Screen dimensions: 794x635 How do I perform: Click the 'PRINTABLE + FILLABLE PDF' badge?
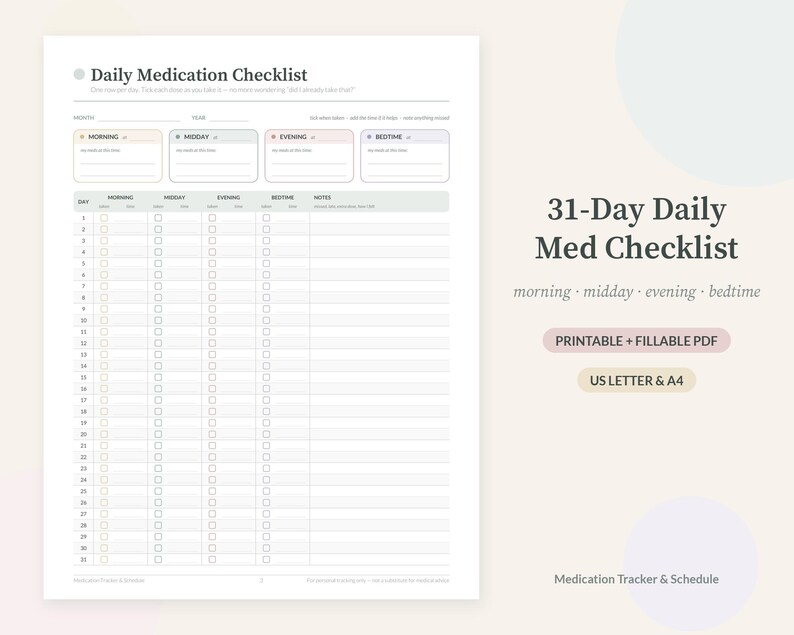point(637,341)
